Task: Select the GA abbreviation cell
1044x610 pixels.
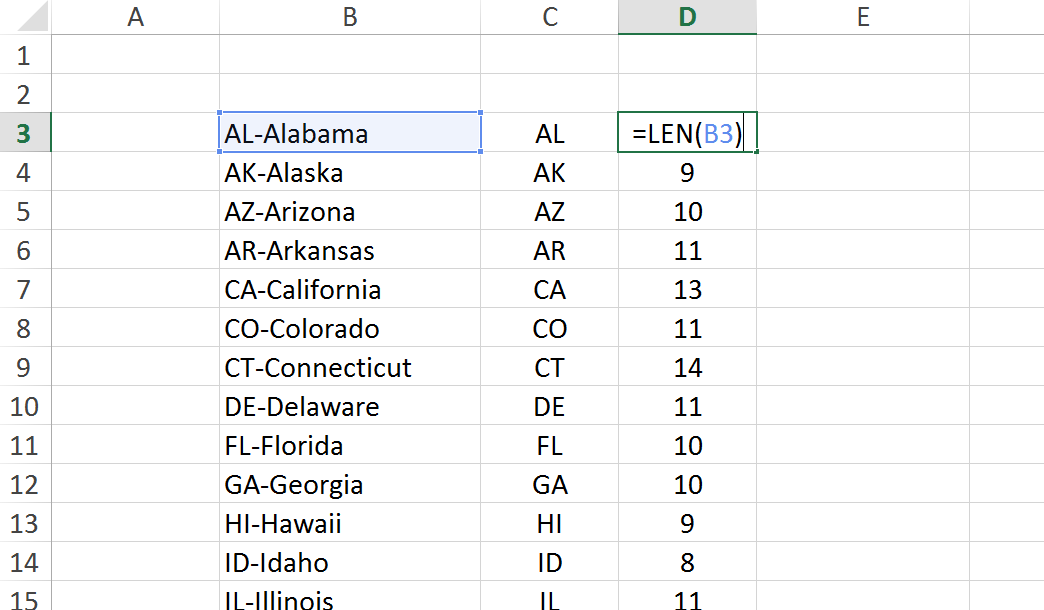Action: [x=549, y=485]
